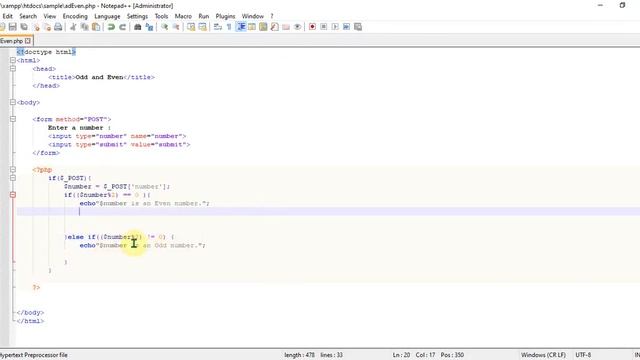Open the Edit menu
The width and height of the screenshot is (640, 360).
point(7,16)
